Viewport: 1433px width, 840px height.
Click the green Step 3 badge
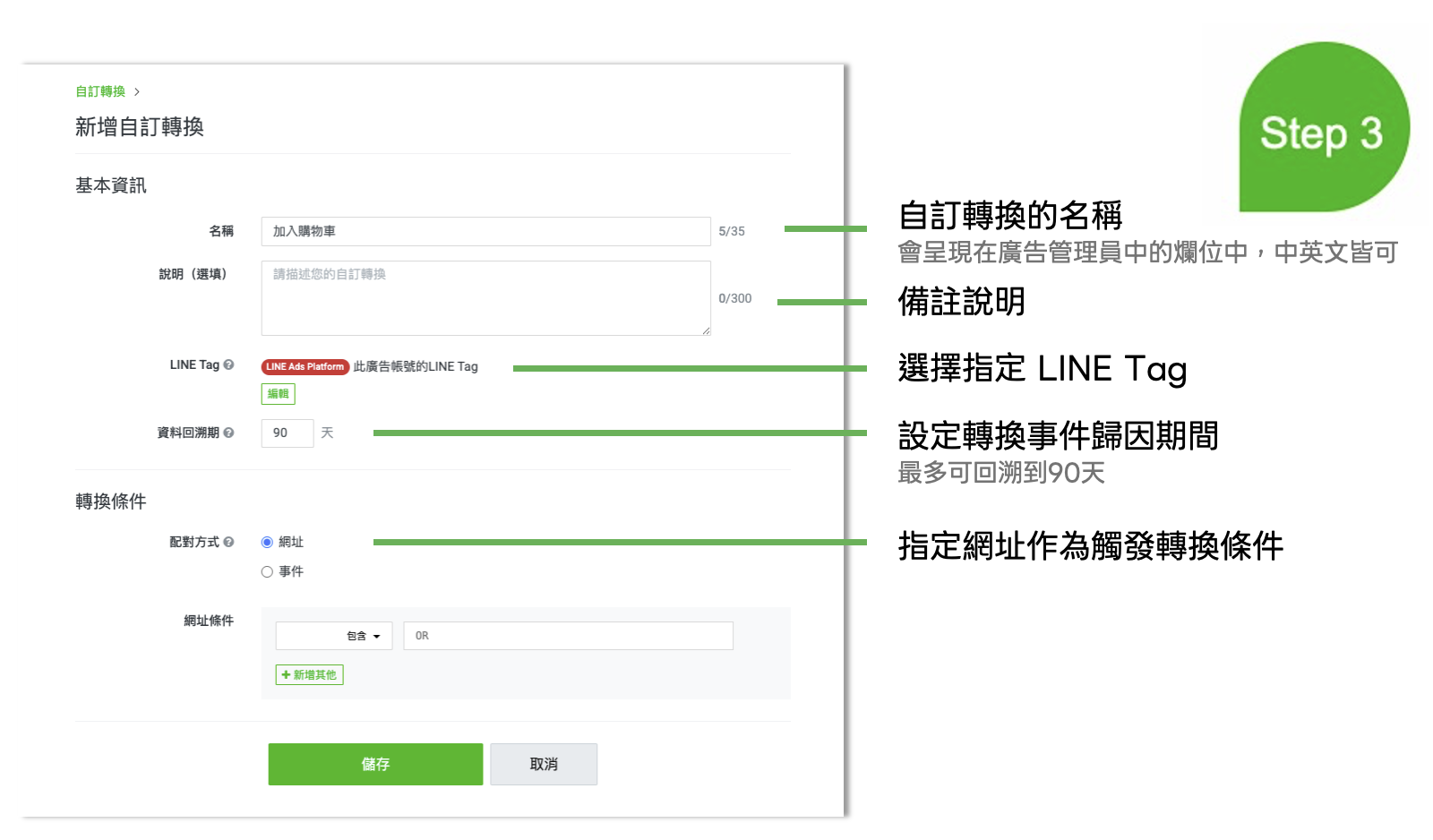pos(1323,128)
